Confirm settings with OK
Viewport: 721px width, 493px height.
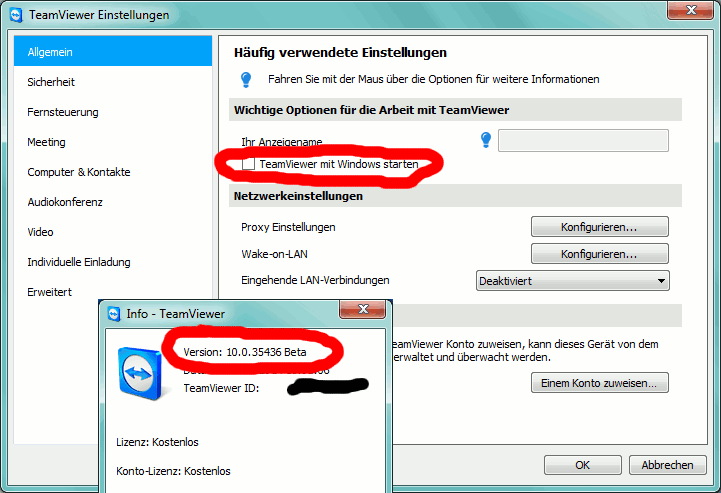(x=583, y=465)
